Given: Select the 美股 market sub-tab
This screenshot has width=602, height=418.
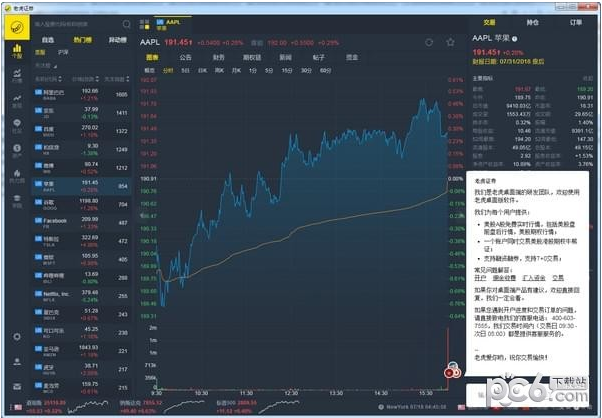Looking at the screenshot, I should (x=40, y=53).
